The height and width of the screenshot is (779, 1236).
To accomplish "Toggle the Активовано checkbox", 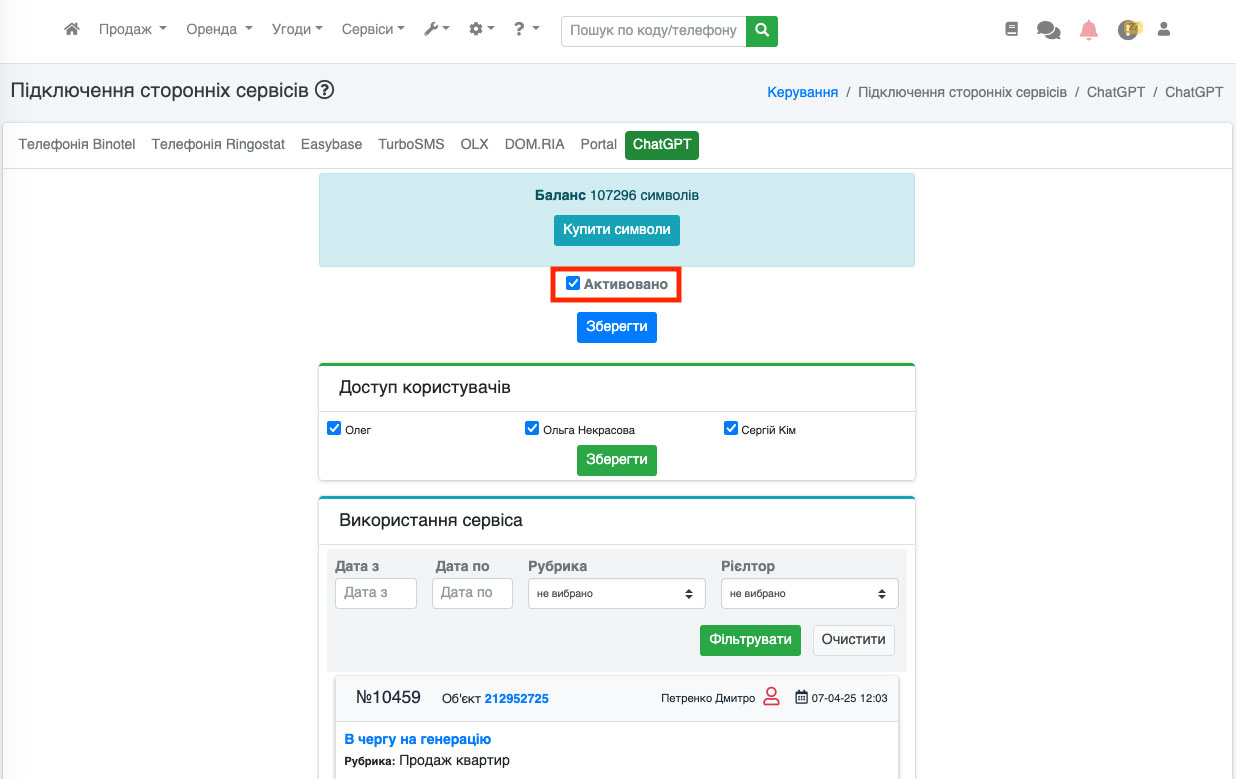I will tap(573, 284).
